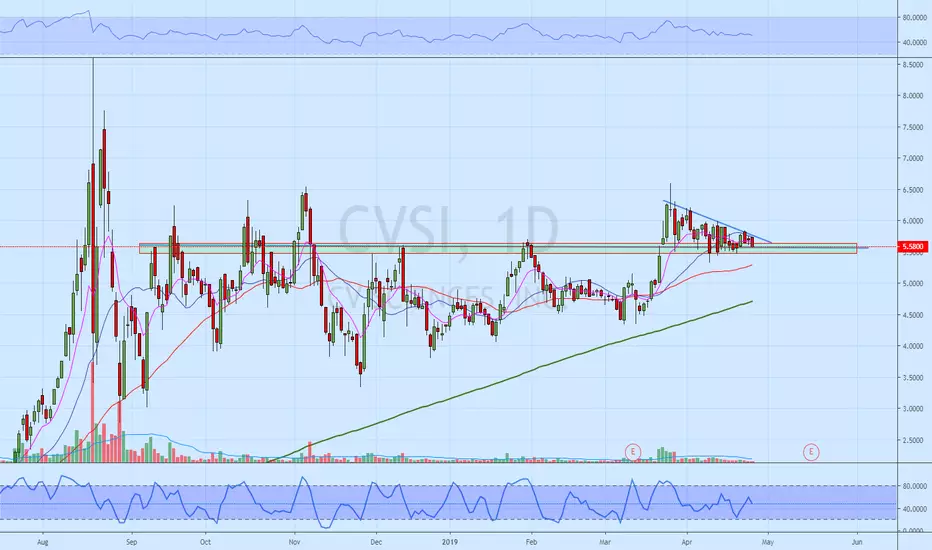The height and width of the screenshot is (550, 932).
Task: Click the Nov label on time axis
Action: 294,542
